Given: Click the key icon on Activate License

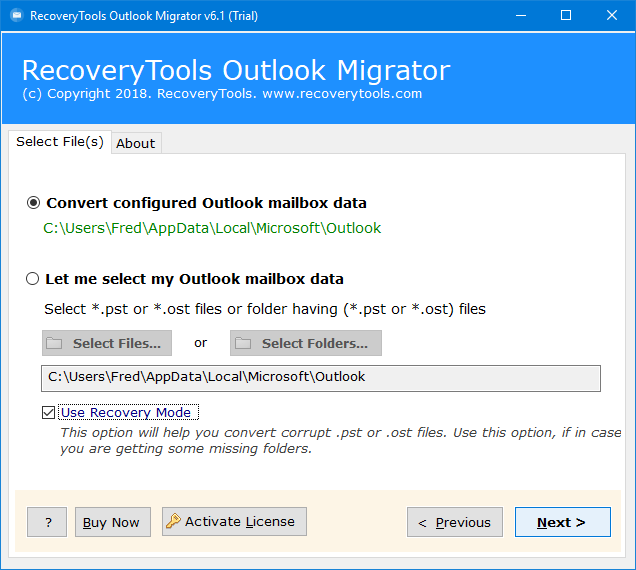Looking at the screenshot, I should point(173,521).
